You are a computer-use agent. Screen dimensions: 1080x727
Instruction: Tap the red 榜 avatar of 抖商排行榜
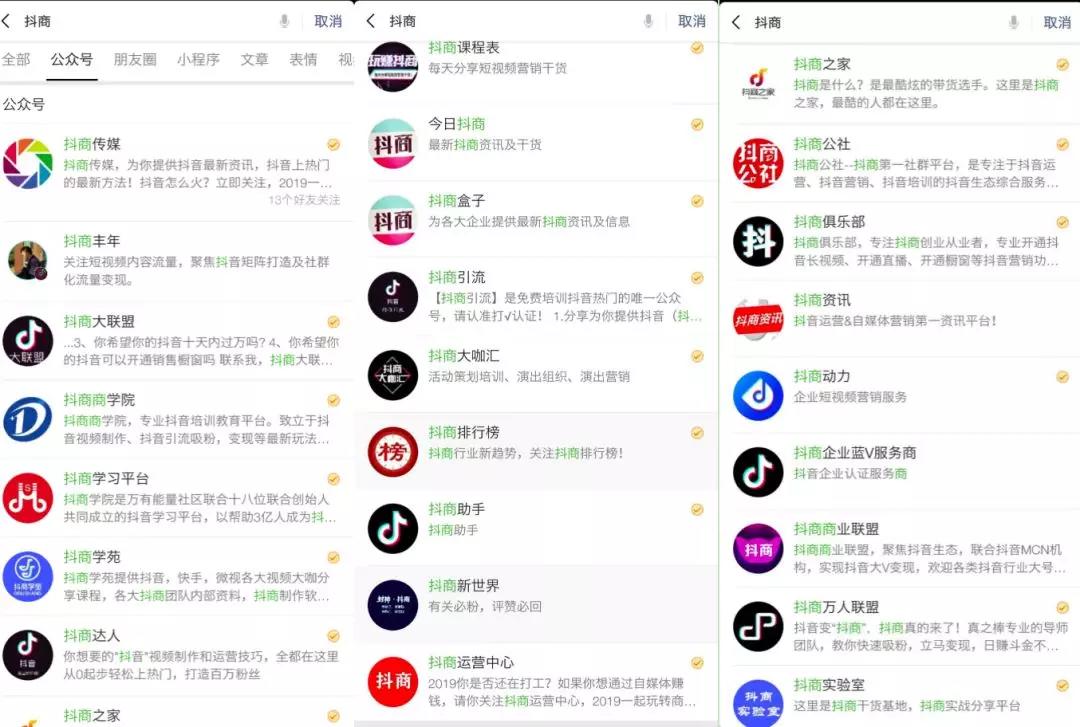tap(393, 450)
